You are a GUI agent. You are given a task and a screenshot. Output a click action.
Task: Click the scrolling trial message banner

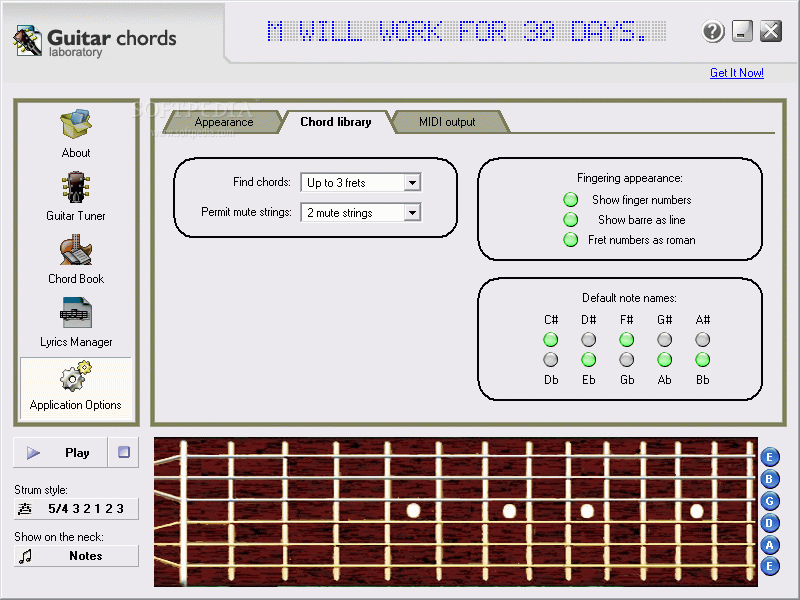pyautogui.click(x=466, y=31)
